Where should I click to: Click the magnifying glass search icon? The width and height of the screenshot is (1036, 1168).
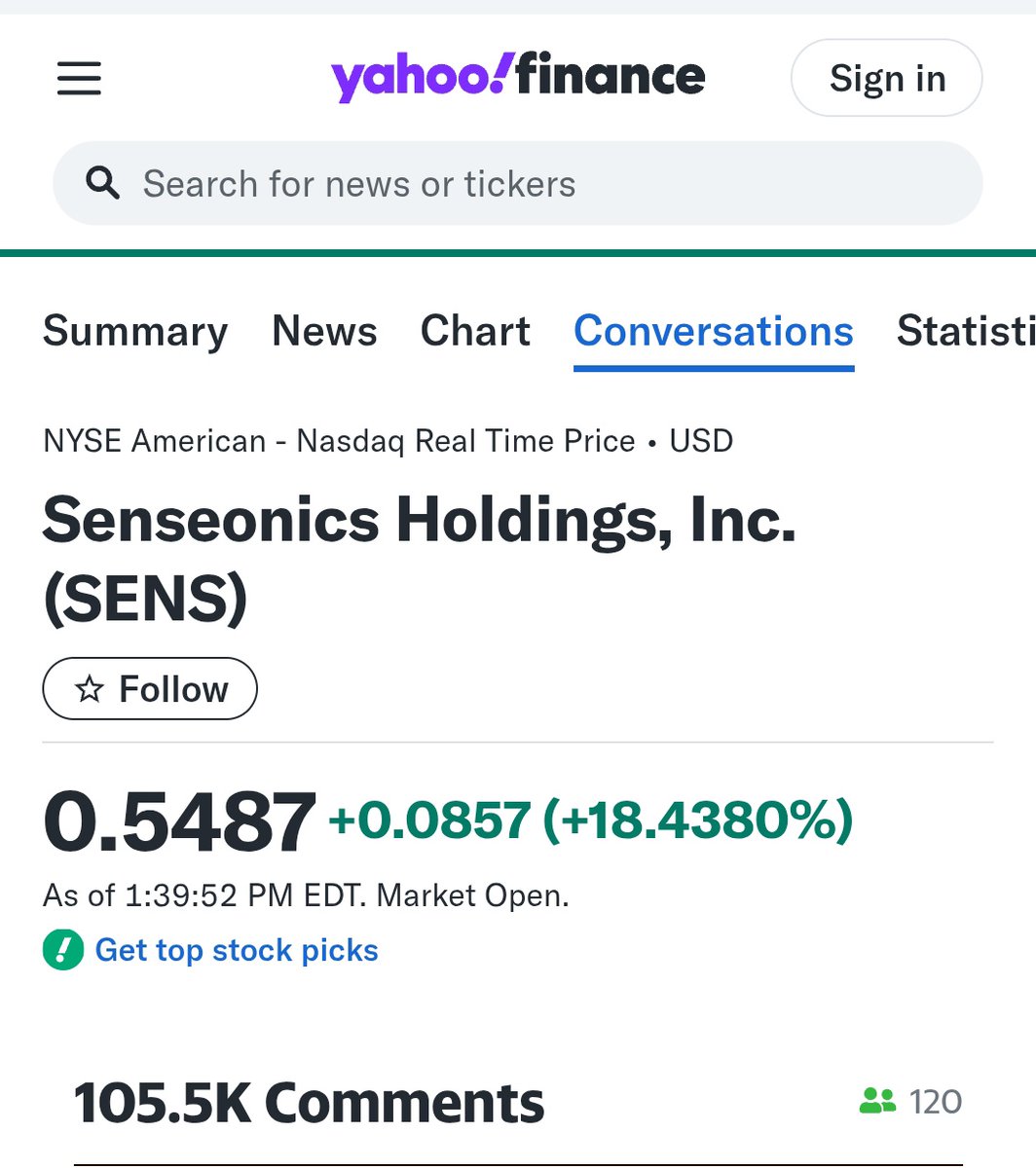[103, 183]
